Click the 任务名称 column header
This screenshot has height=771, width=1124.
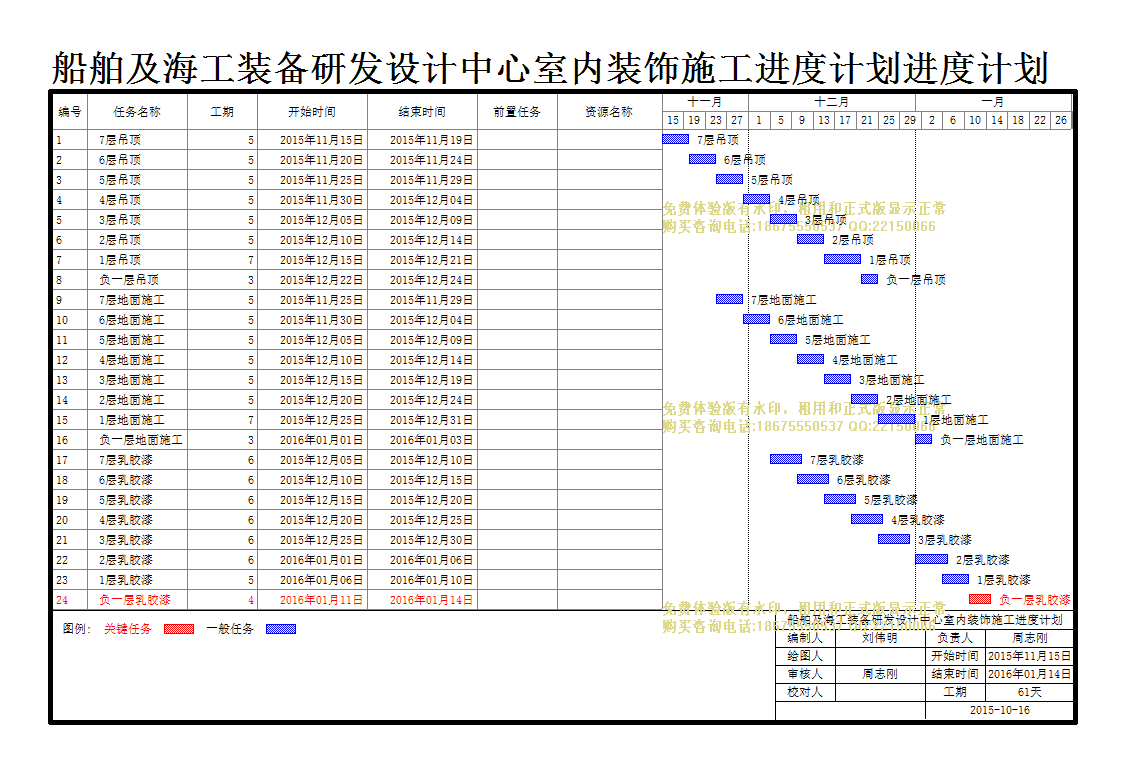(x=137, y=112)
